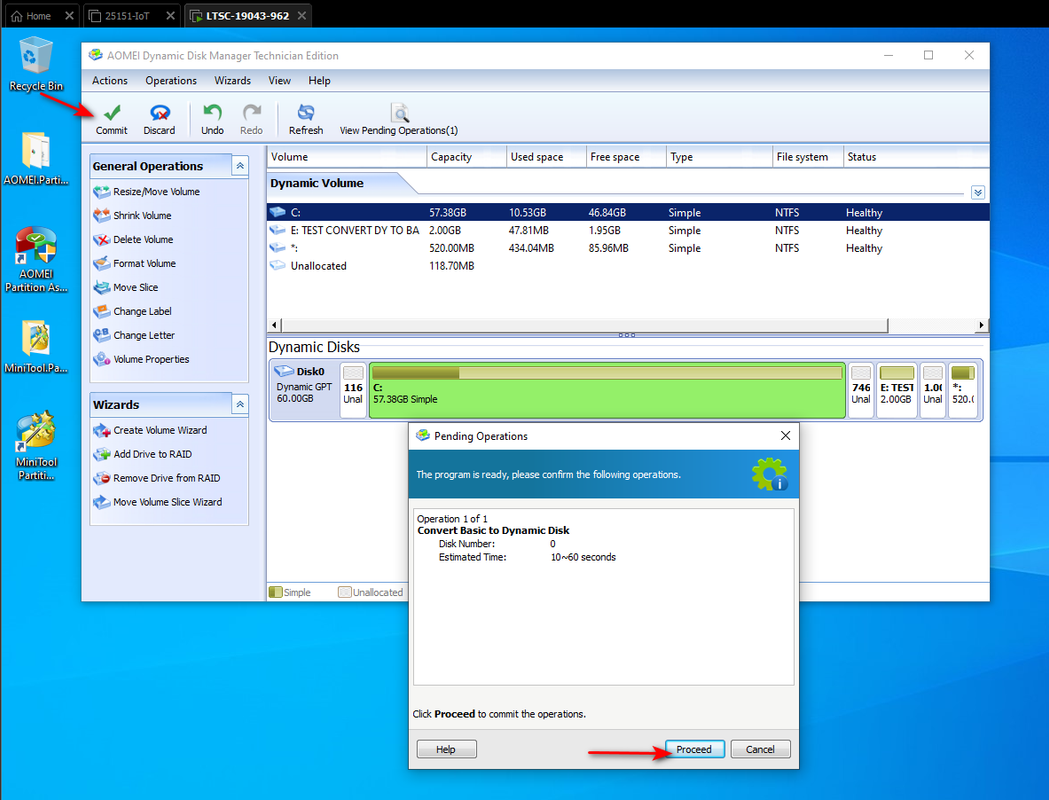Click left arrow of volume list scrollbar
The width and height of the screenshot is (1049, 800).
274,325
